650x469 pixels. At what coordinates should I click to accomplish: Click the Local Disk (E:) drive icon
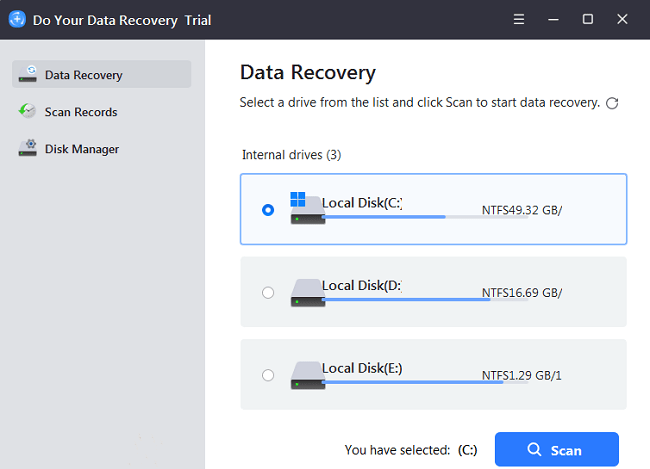point(306,375)
